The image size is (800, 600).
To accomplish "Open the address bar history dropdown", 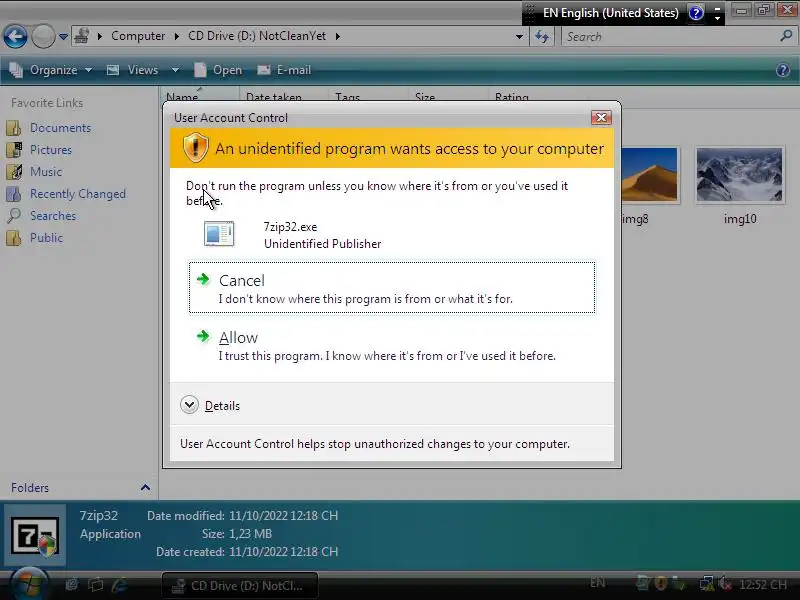I will [519, 37].
